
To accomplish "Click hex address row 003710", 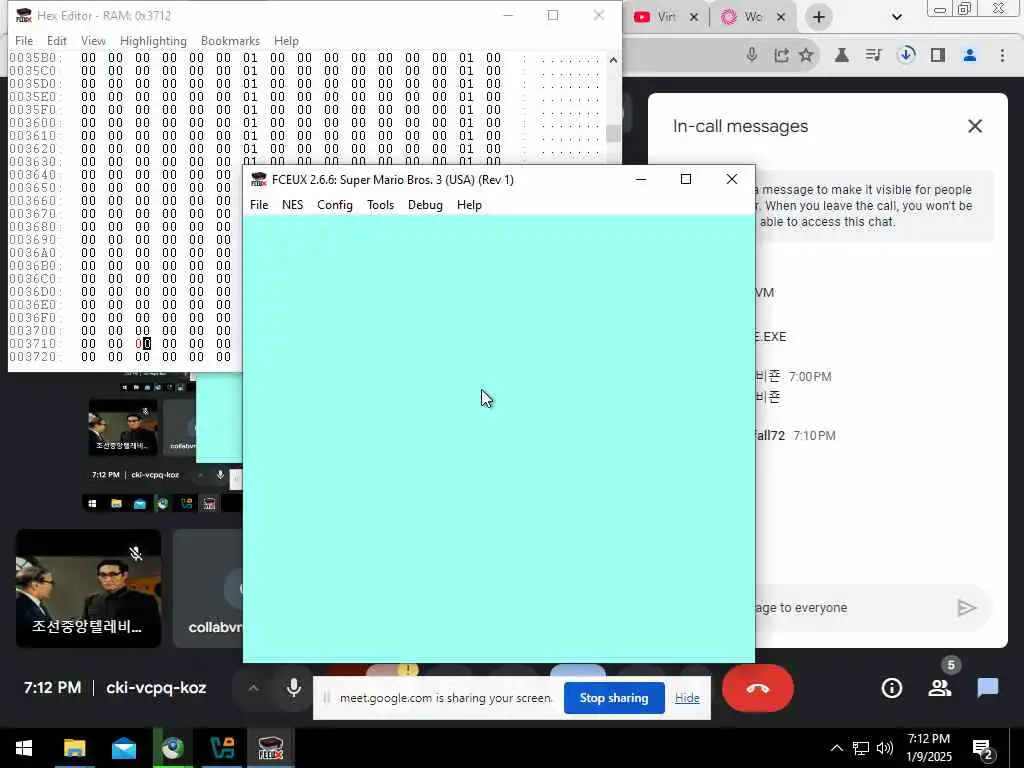I will tap(36, 344).
